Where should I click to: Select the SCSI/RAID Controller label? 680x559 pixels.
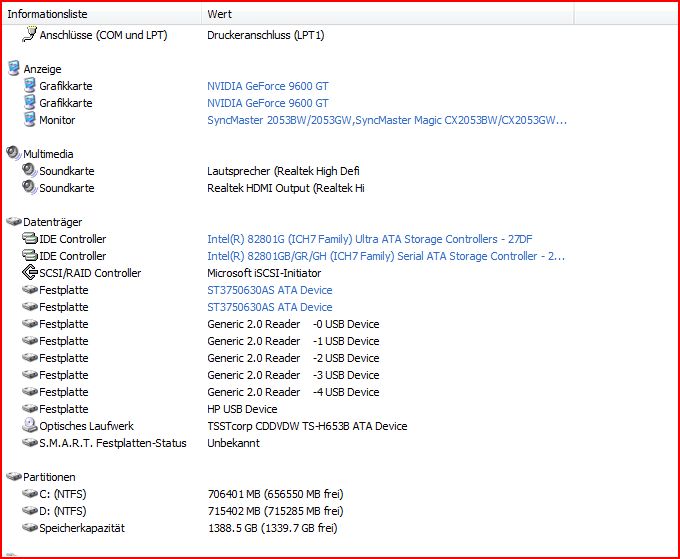(x=90, y=273)
